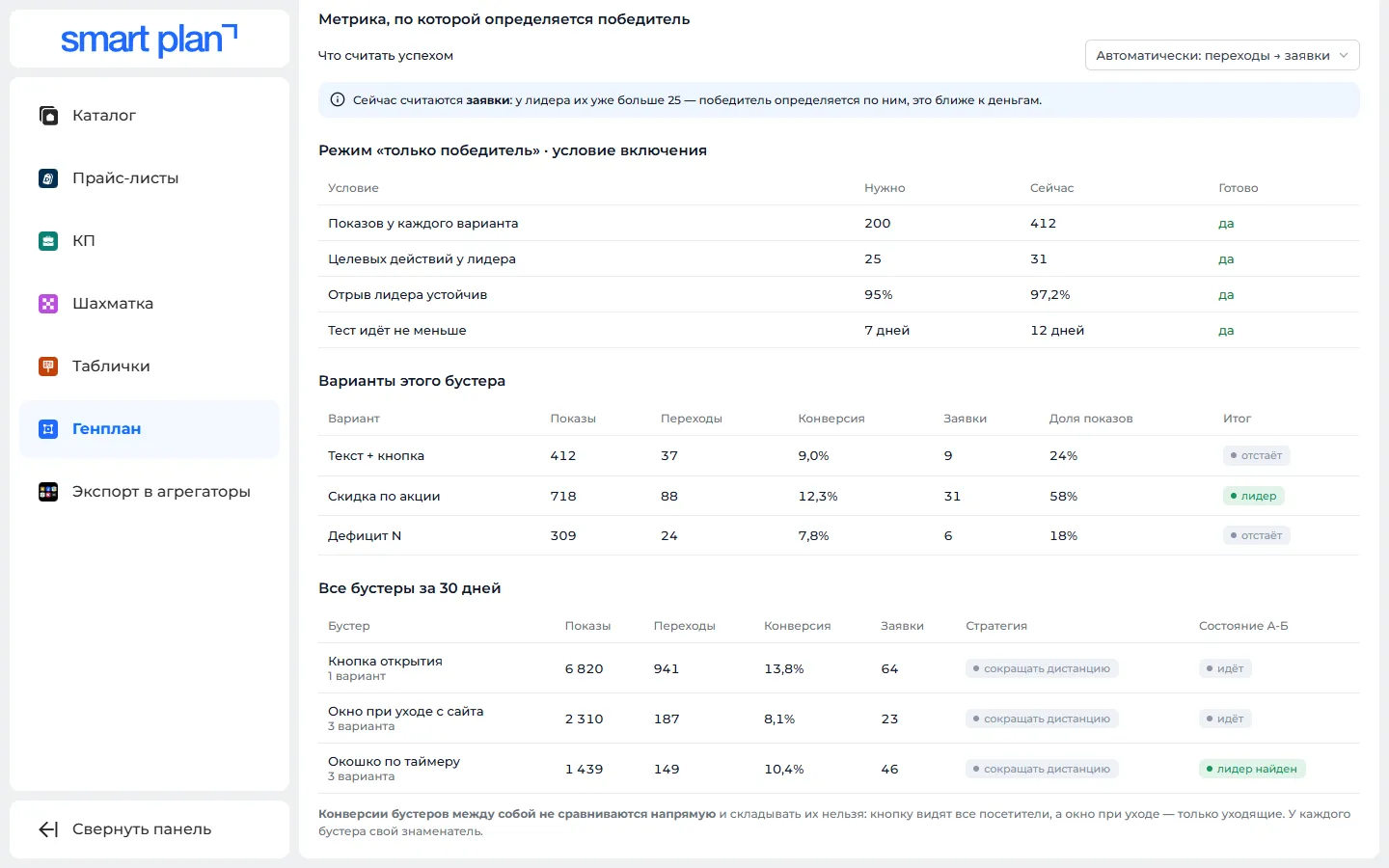
Task: Click идёт status for Окно при уходе
Action: click(x=1225, y=719)
